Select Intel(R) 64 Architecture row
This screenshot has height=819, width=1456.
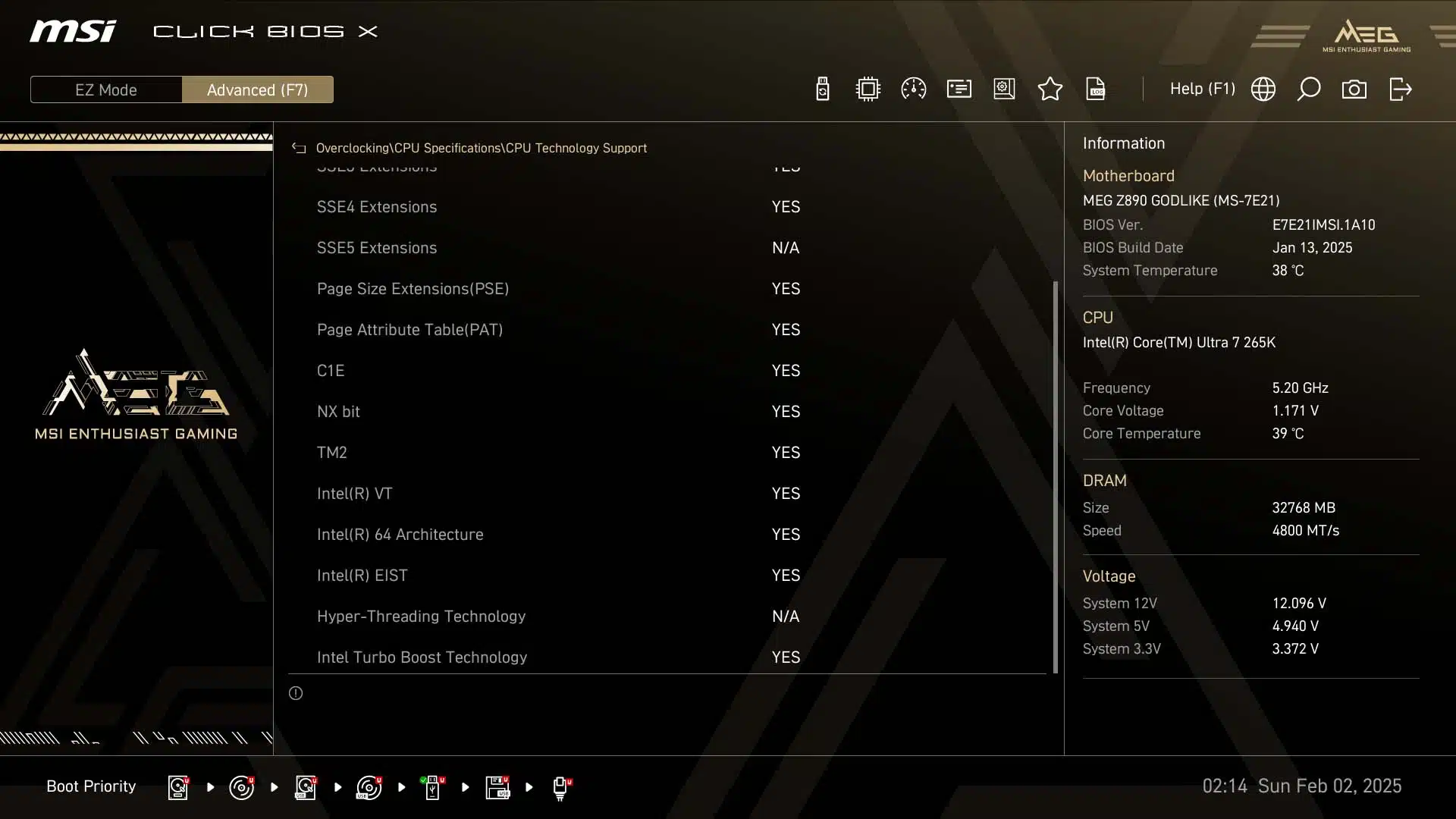point(667,535)
